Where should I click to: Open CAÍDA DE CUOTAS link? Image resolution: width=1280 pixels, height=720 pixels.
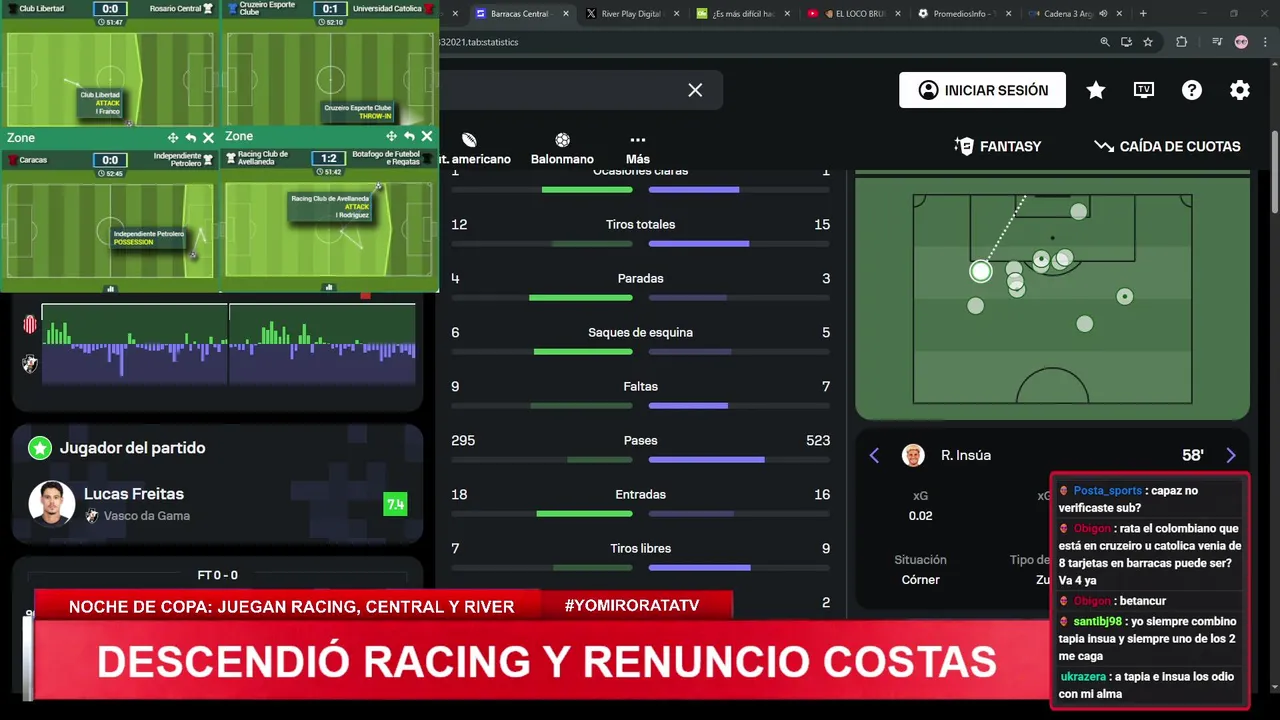pyautogui.click(x=1167, y=146)
